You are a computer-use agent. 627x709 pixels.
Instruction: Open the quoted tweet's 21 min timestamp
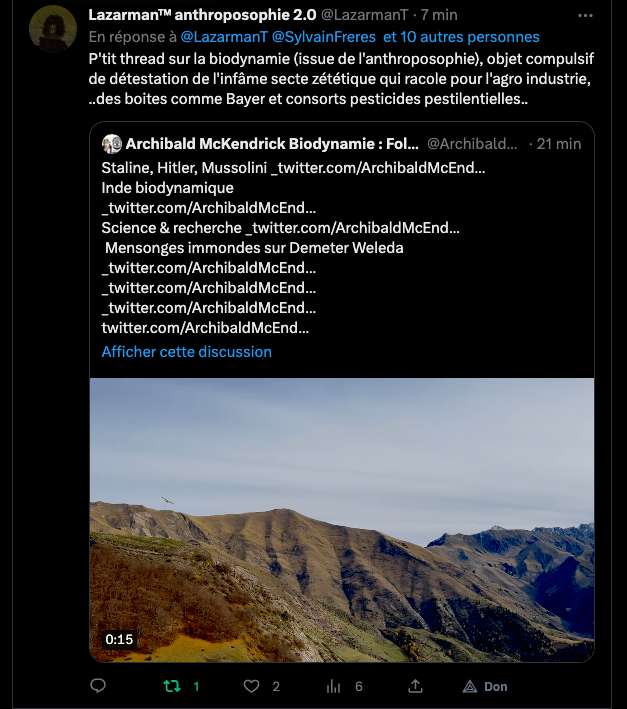[559, 144]
